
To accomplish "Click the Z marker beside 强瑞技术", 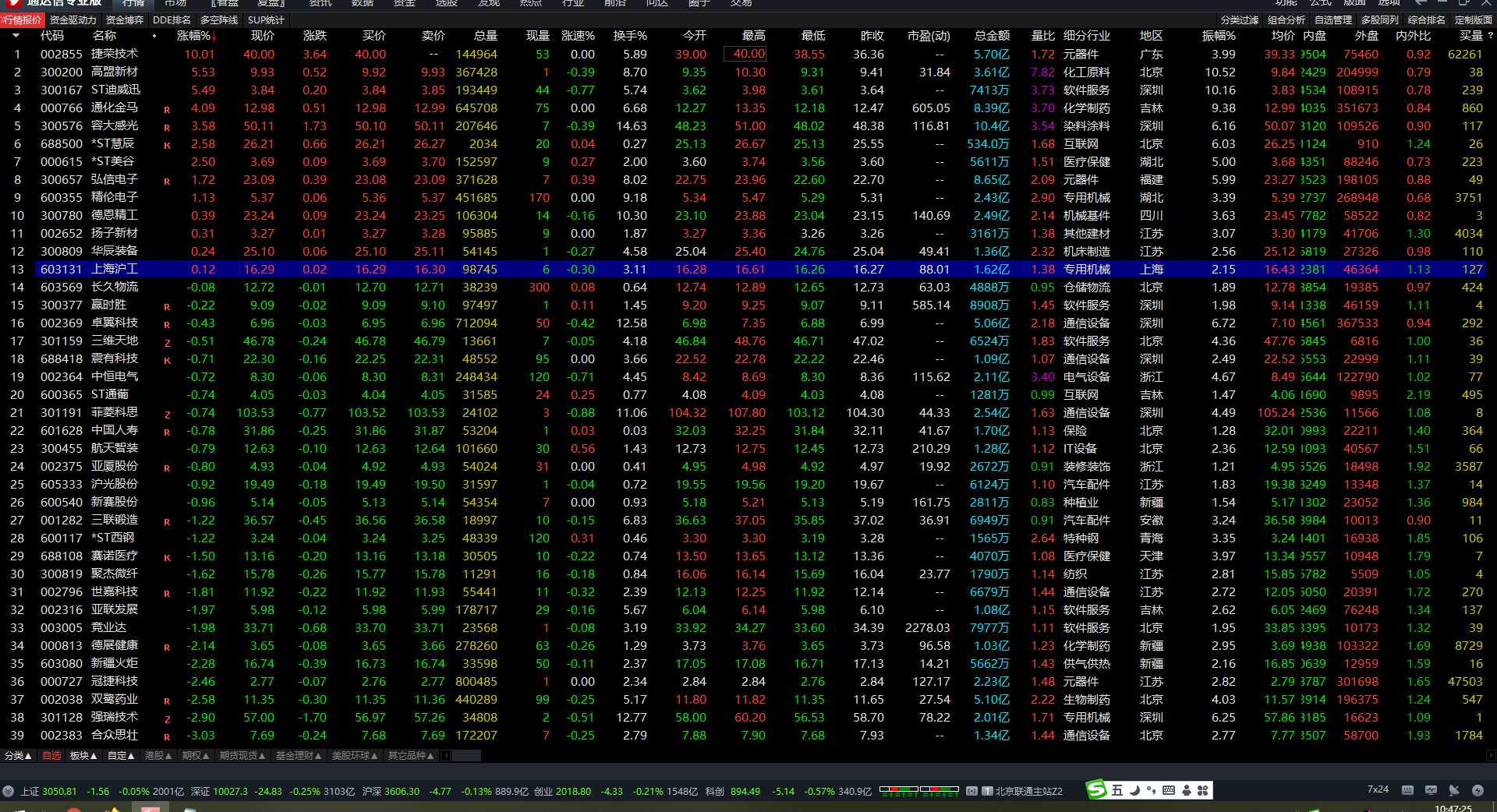I will pyautogui.click(x=167, y=719).
